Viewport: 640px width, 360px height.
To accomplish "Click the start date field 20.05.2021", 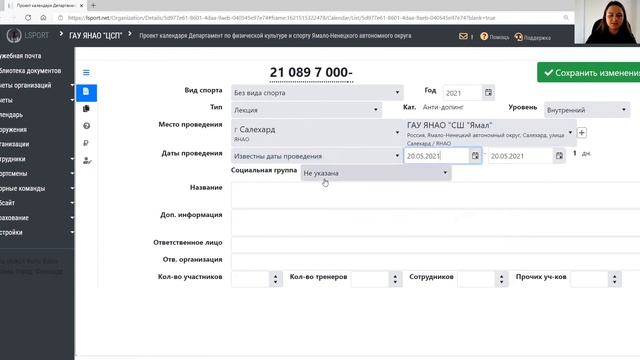I will tap(437, 156).
